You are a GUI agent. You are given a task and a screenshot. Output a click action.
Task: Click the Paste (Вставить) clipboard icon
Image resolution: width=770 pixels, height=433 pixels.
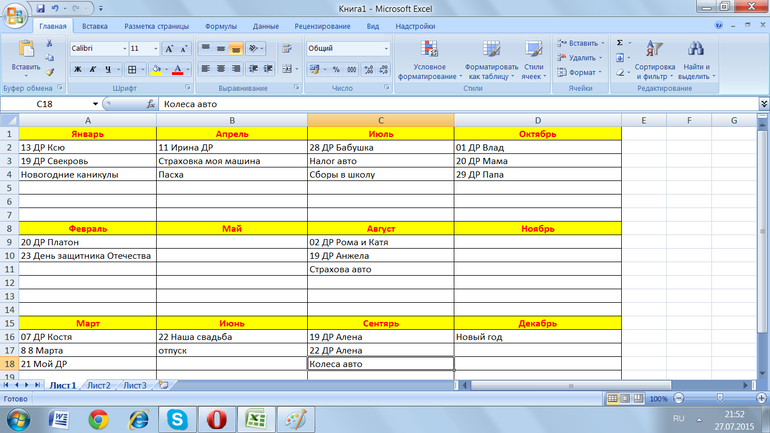[25, 50]
